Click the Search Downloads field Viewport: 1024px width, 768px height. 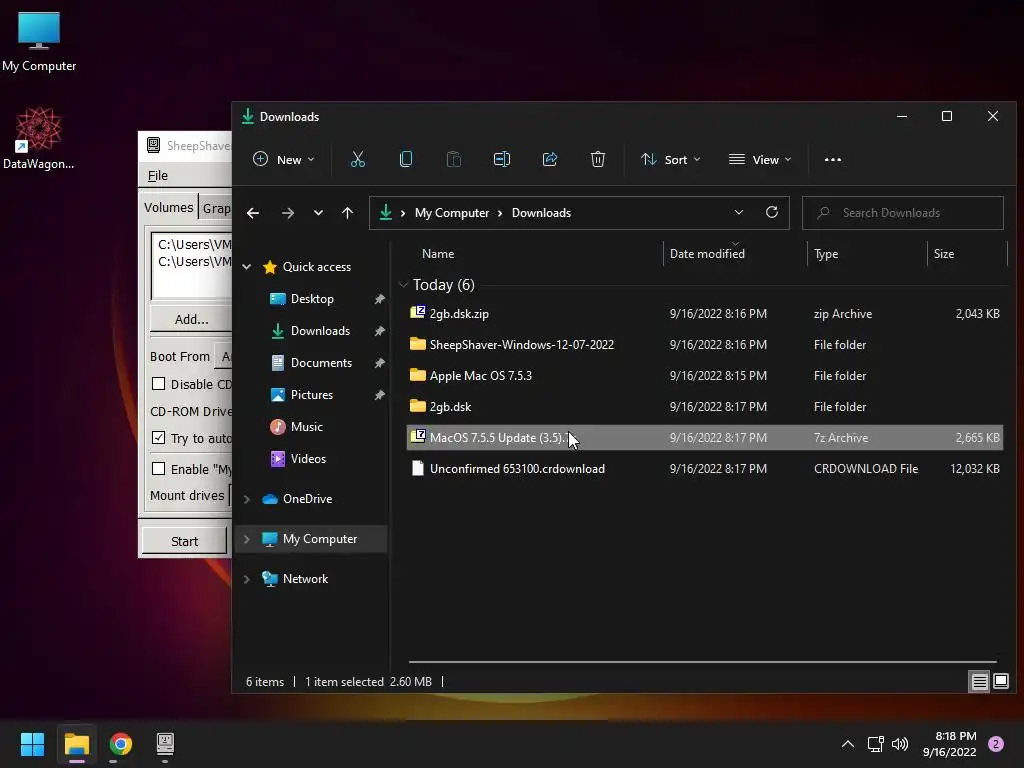903,213
